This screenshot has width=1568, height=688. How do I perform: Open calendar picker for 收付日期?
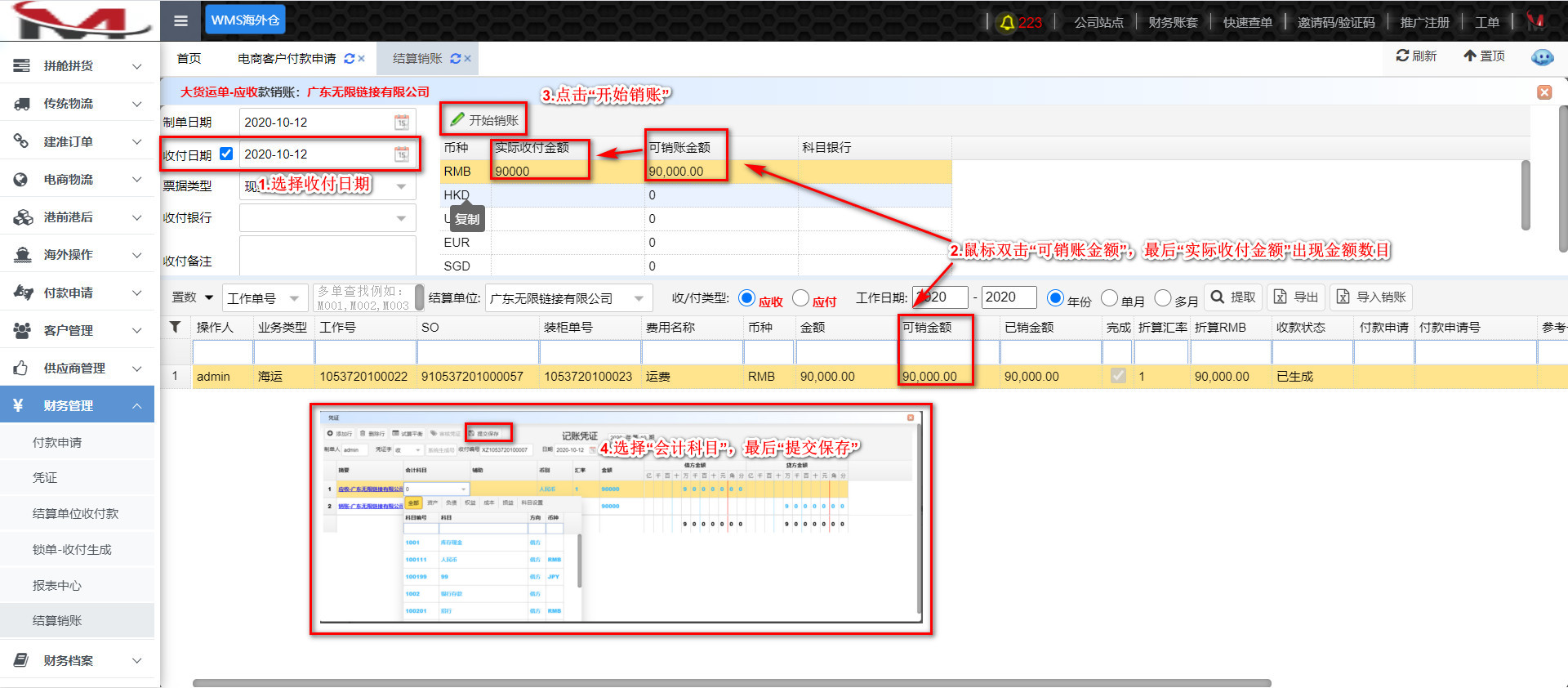tap(402, 154)
